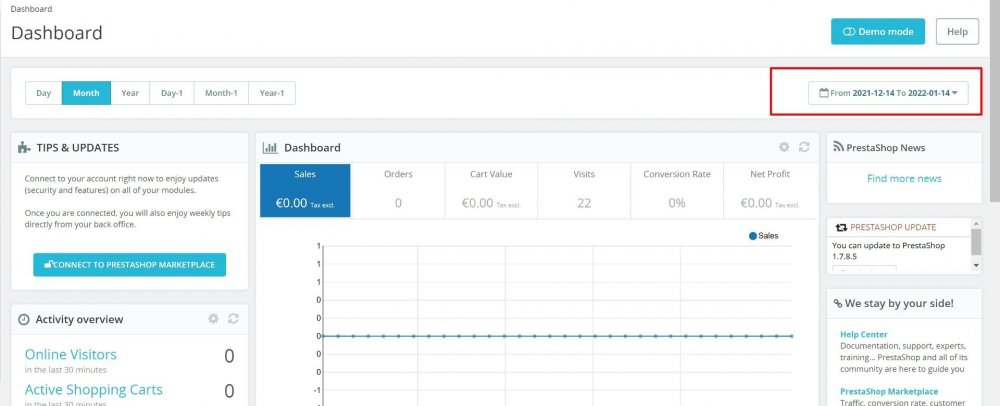The height and width of the screenshot is (406, 1000).
Task: Open the Online Visitors link
Action: coord(71,354)
